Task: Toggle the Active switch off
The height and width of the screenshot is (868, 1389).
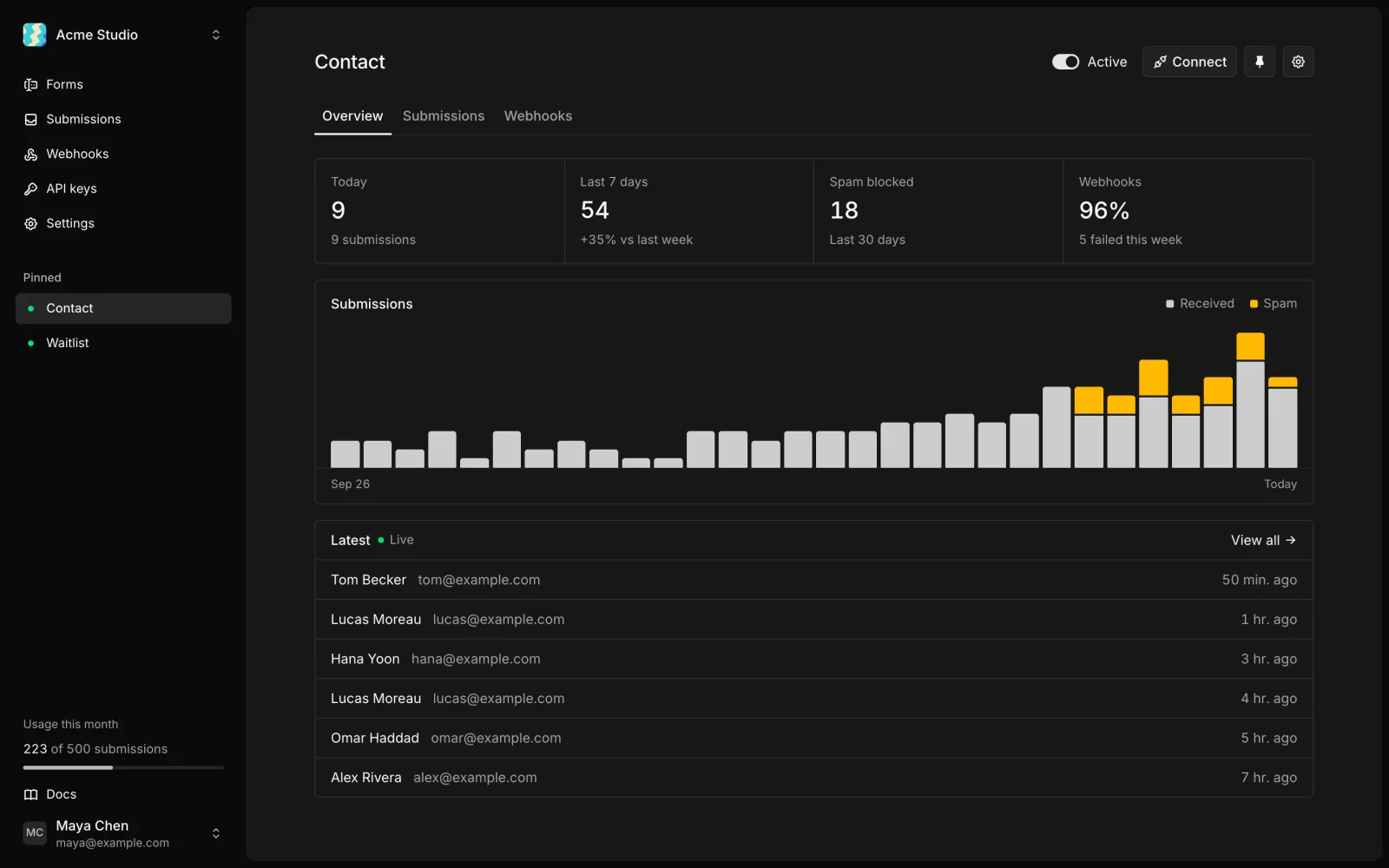Action: pyautogui.click(x=1066, y=62)
